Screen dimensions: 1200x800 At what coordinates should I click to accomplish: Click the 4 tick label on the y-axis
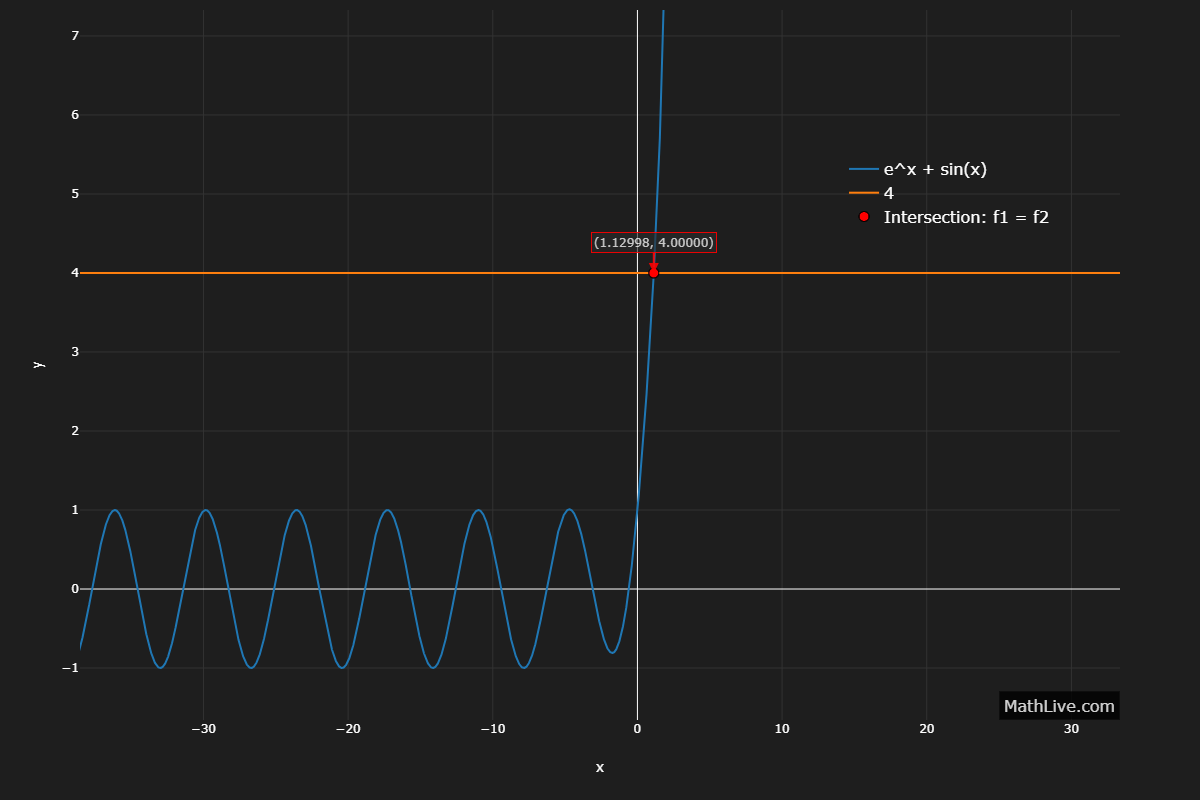click(x=75, y=273)
